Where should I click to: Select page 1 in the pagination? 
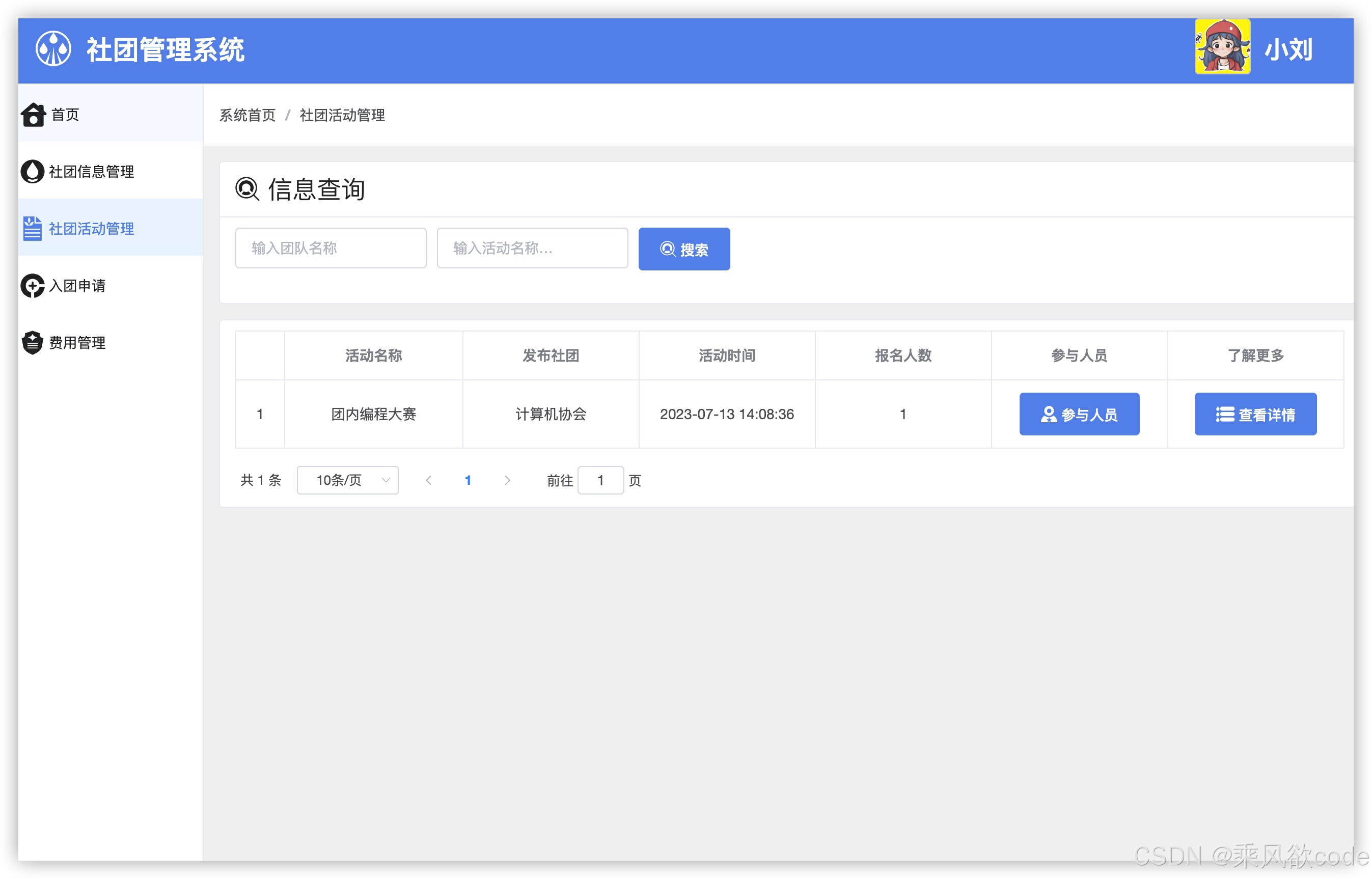pos(468,480)
